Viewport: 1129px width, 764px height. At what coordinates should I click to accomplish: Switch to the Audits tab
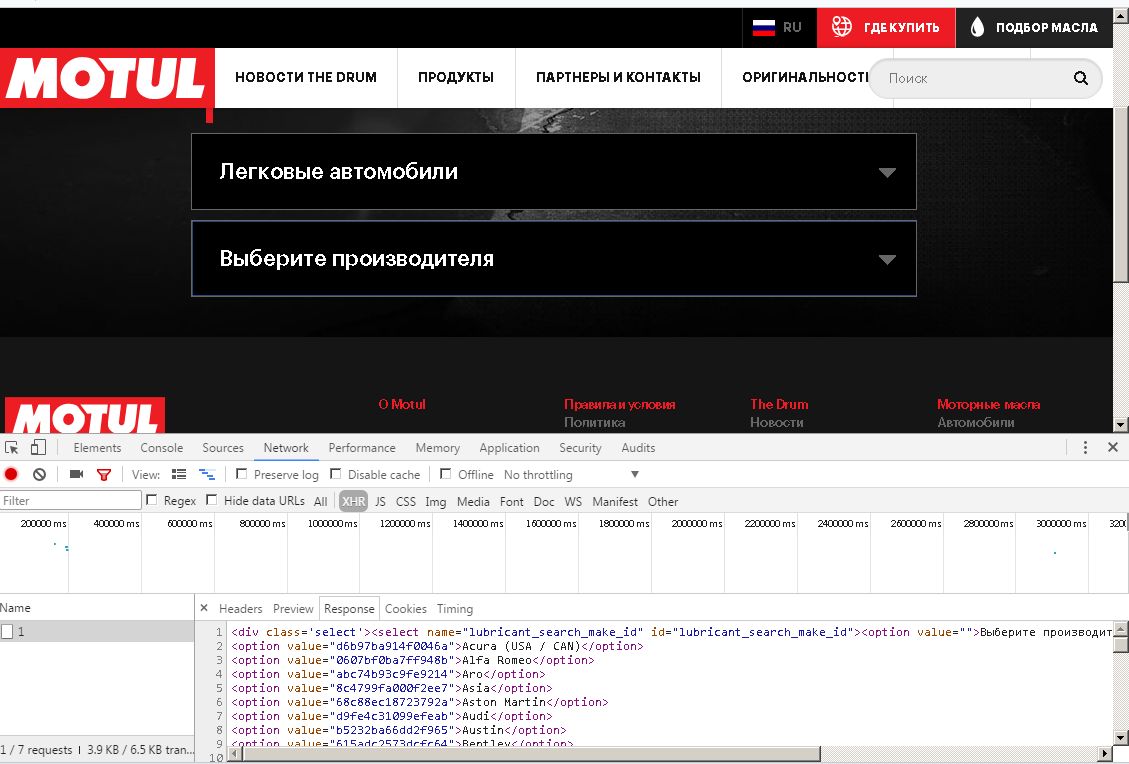tap(638, 448)
